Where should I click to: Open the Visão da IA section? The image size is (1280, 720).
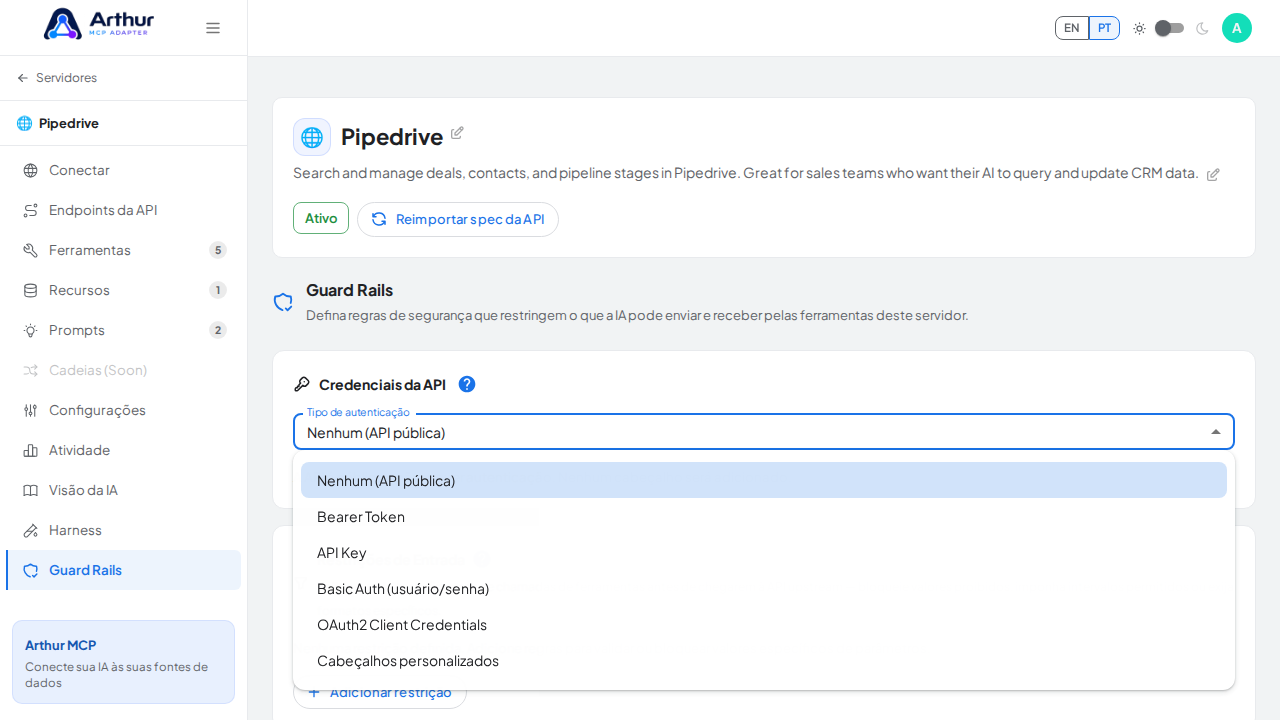click(x=123, y=490)
